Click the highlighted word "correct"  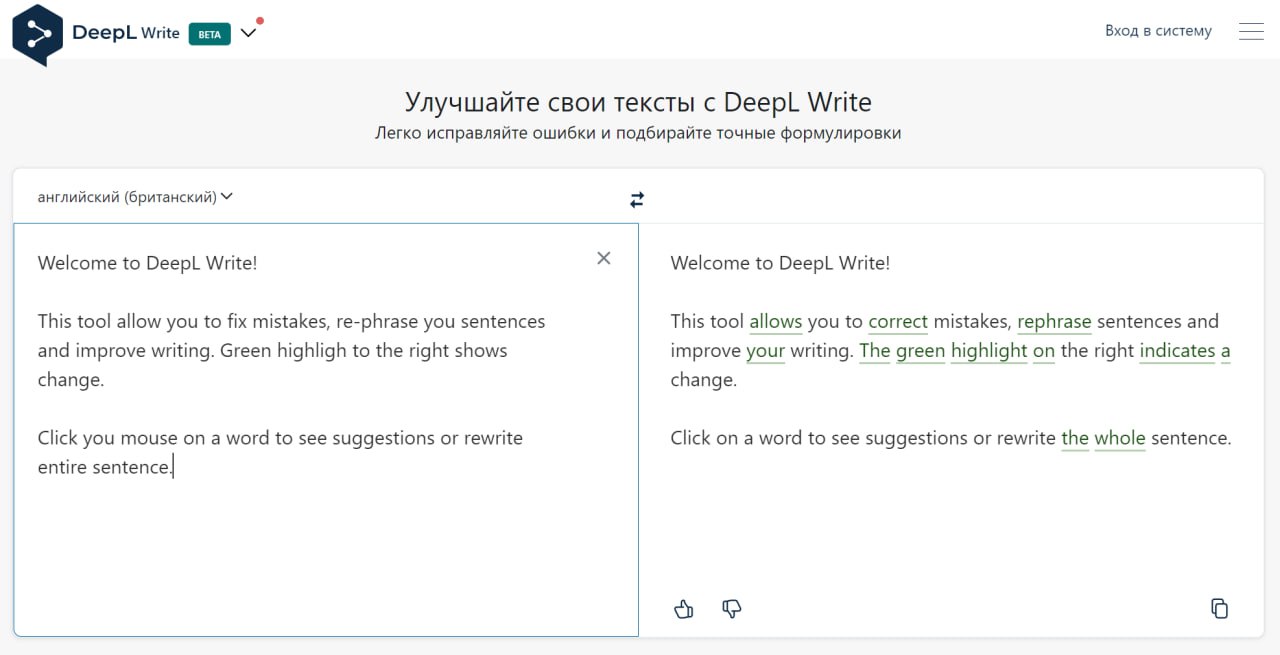(x=898, y=322)
